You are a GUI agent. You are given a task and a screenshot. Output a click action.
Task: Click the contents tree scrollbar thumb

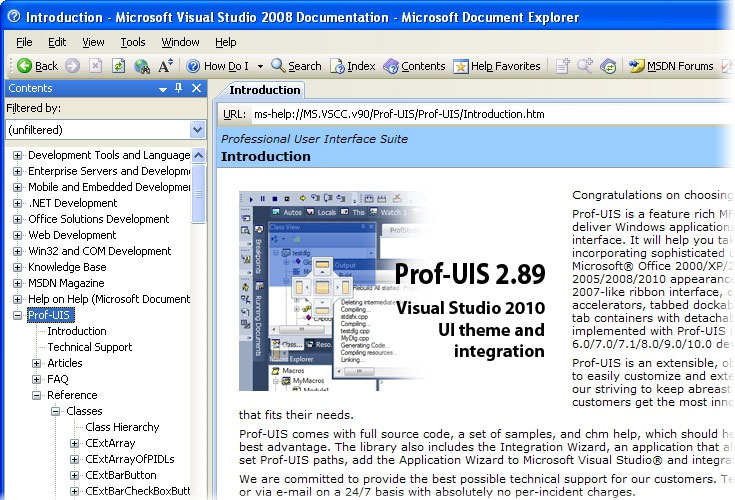point(199,193)
